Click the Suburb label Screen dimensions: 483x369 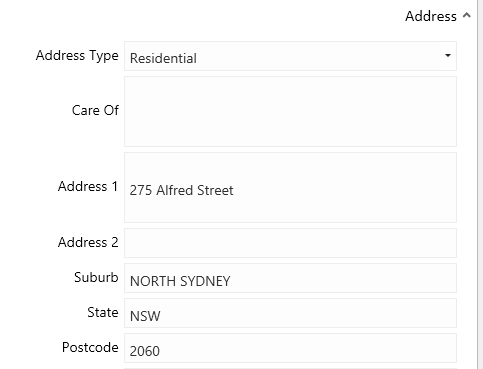[x=96, y=277]
